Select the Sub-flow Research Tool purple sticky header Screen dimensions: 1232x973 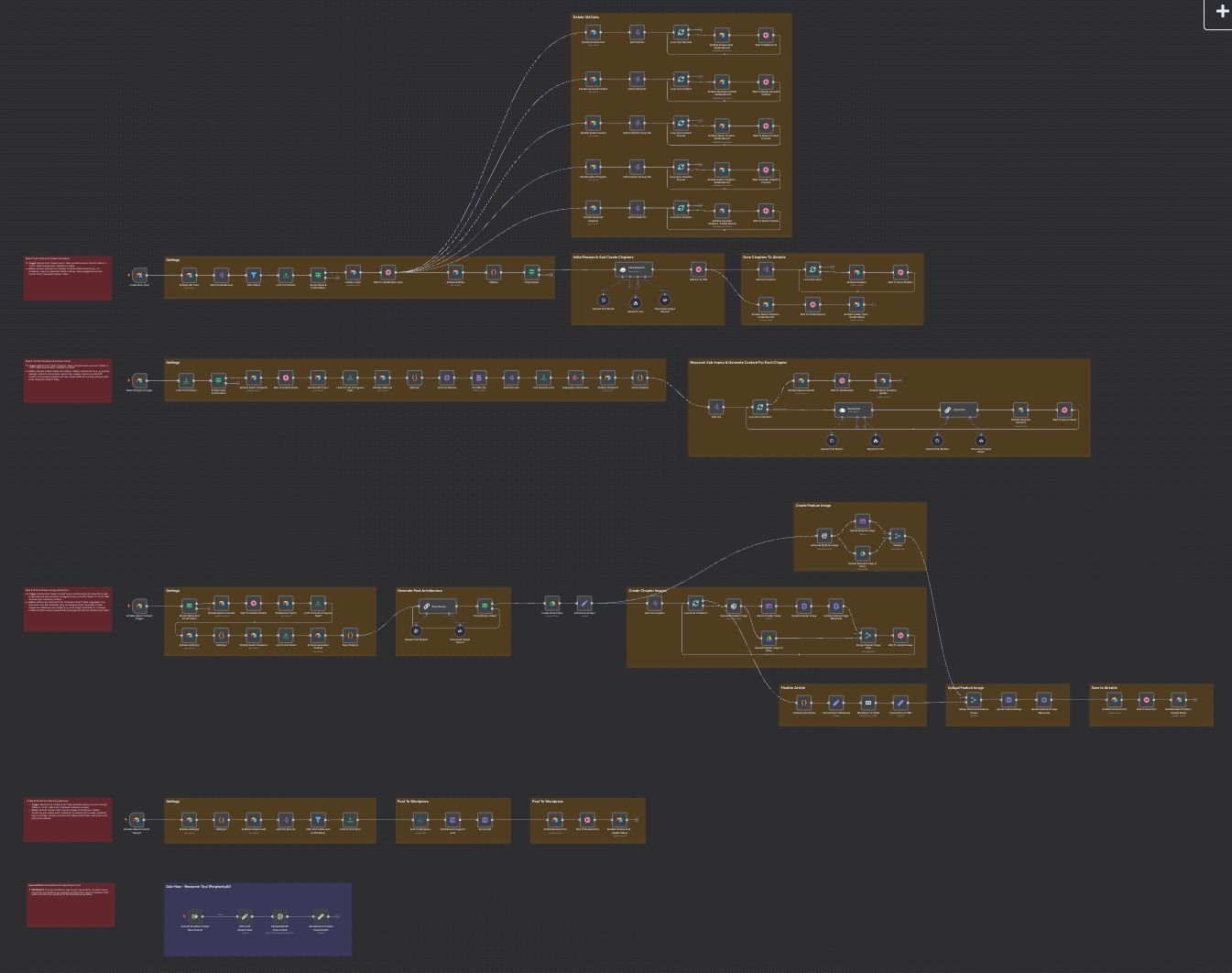click(x=198, y=887)
